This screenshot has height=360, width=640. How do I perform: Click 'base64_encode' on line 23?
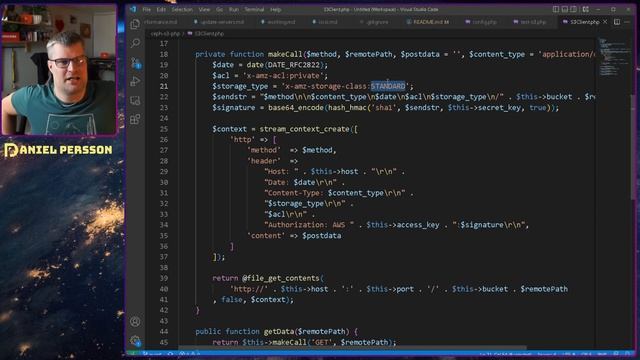coord(296,108)
